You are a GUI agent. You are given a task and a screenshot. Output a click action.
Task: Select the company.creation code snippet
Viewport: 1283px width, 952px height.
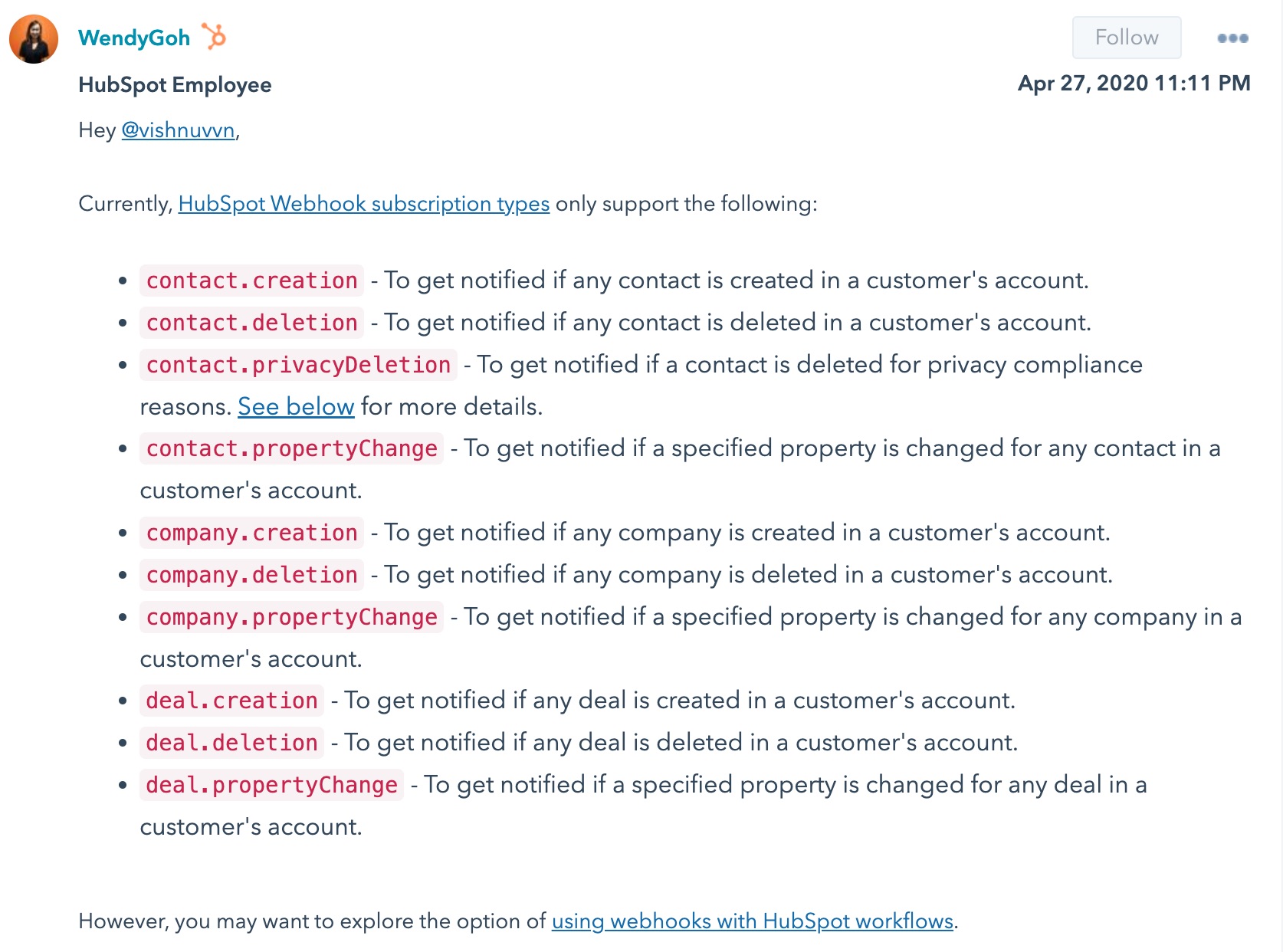(x=251, y=533)
